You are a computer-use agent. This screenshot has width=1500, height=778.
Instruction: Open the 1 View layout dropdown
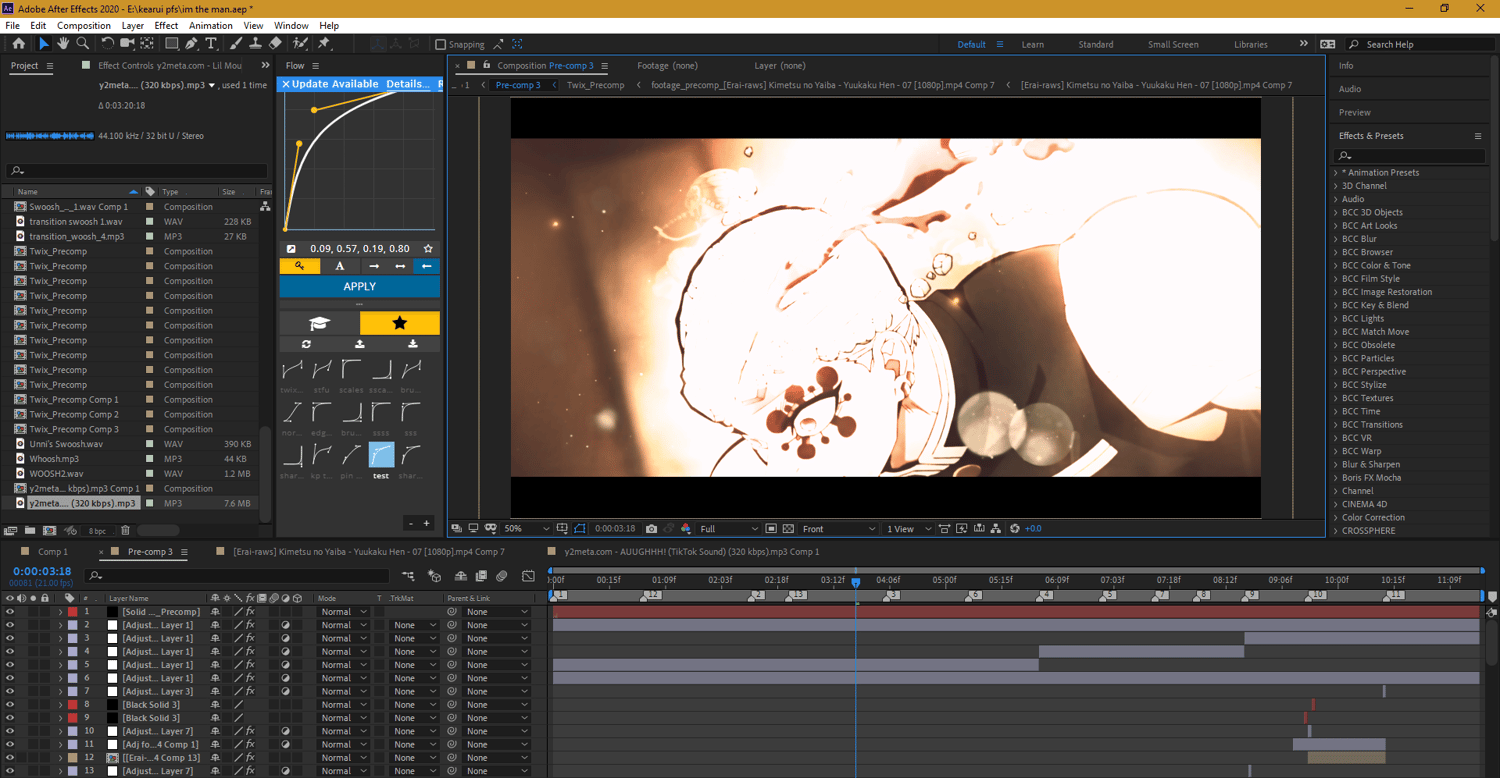click(909, 529)
